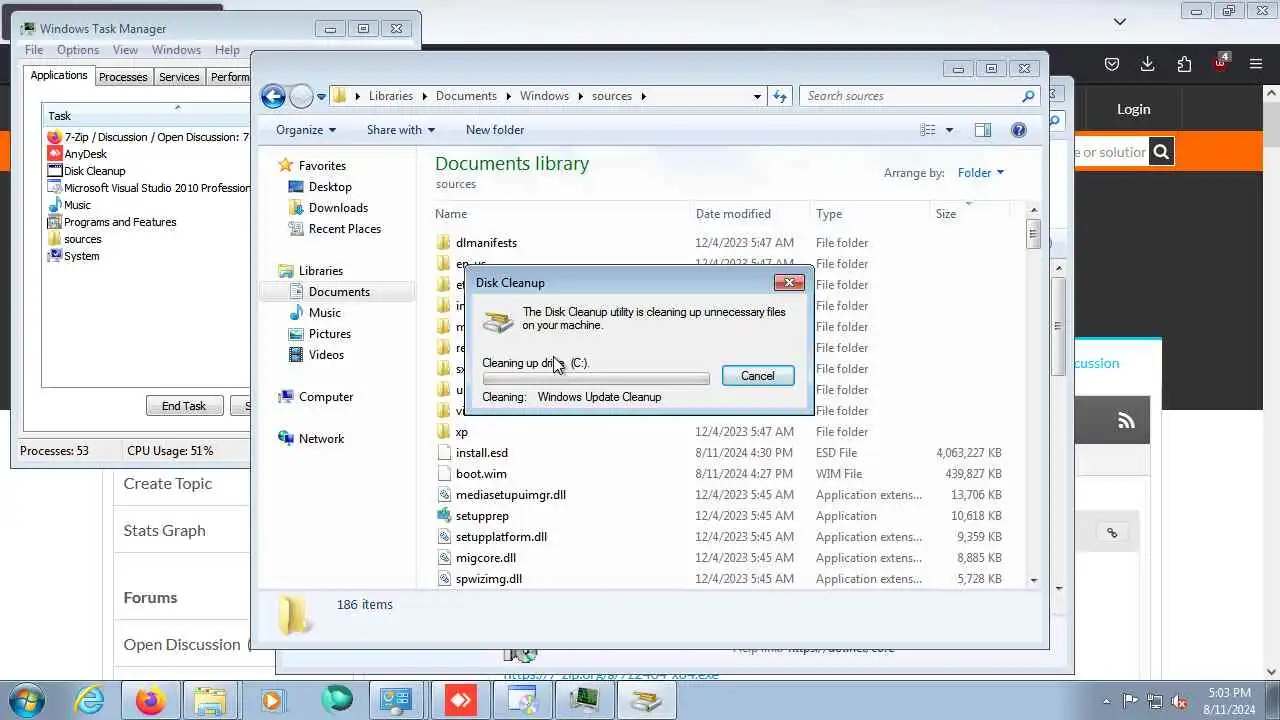Open View menu in Task Manager

[125, 50]
